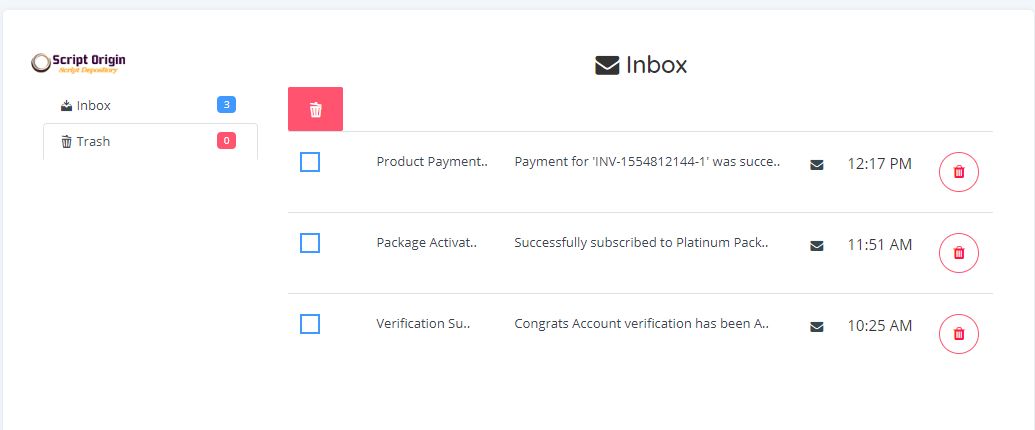Screen dimensions: 1035x430
Task: Click the 12:17 PM timestamp
Action: pyautogui.click(x=879, y=163)
